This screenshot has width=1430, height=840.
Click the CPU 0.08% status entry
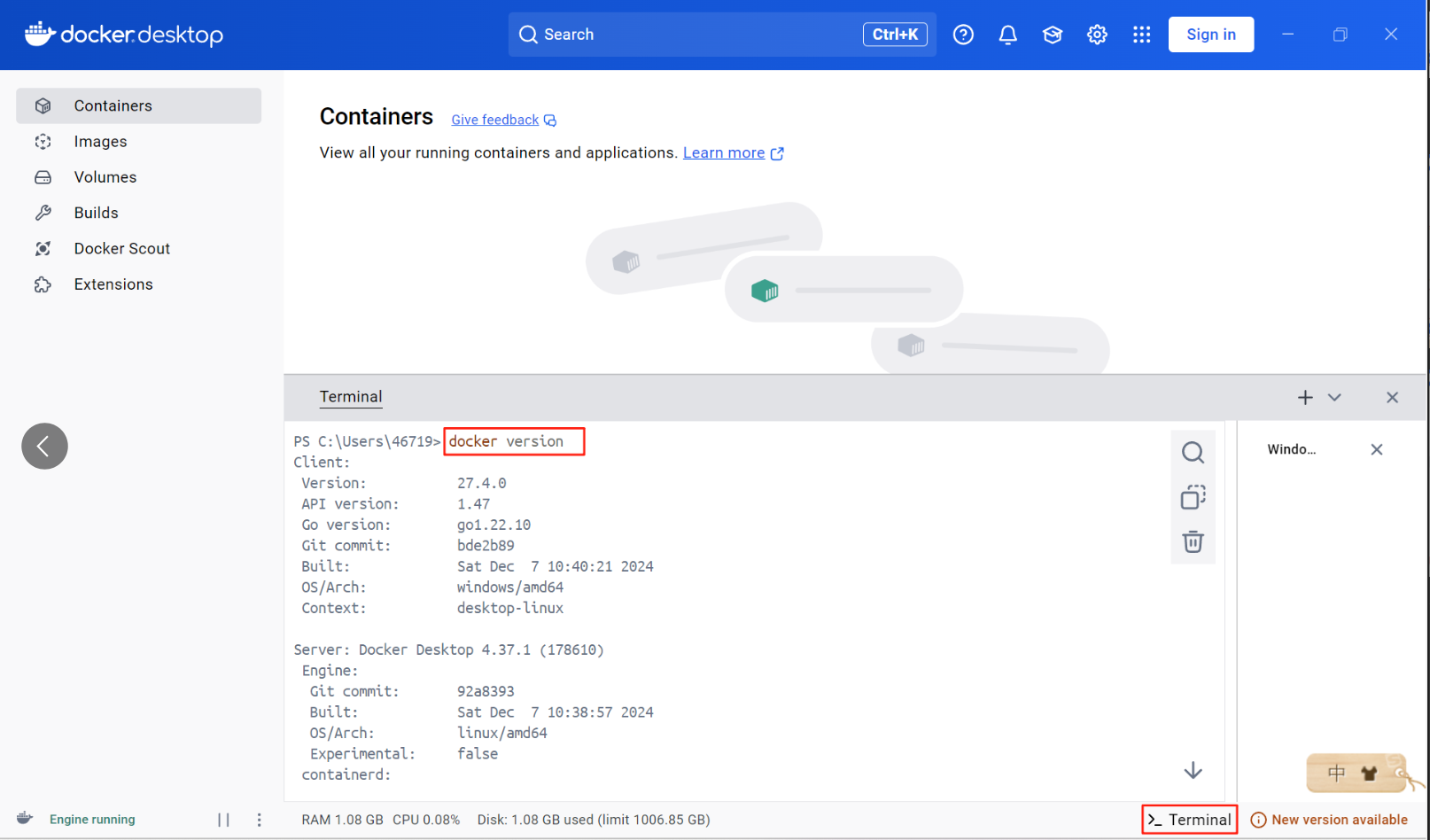coord(426,820)
